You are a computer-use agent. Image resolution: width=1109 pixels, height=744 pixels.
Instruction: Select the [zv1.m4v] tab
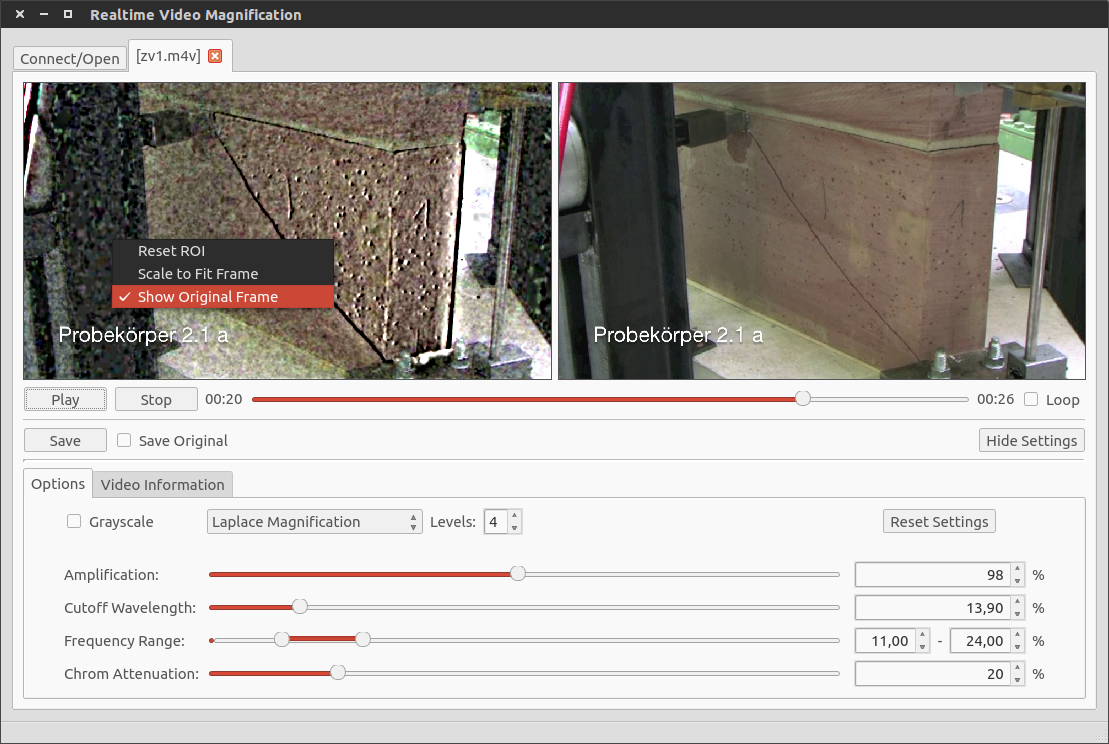tap(168, 56)
